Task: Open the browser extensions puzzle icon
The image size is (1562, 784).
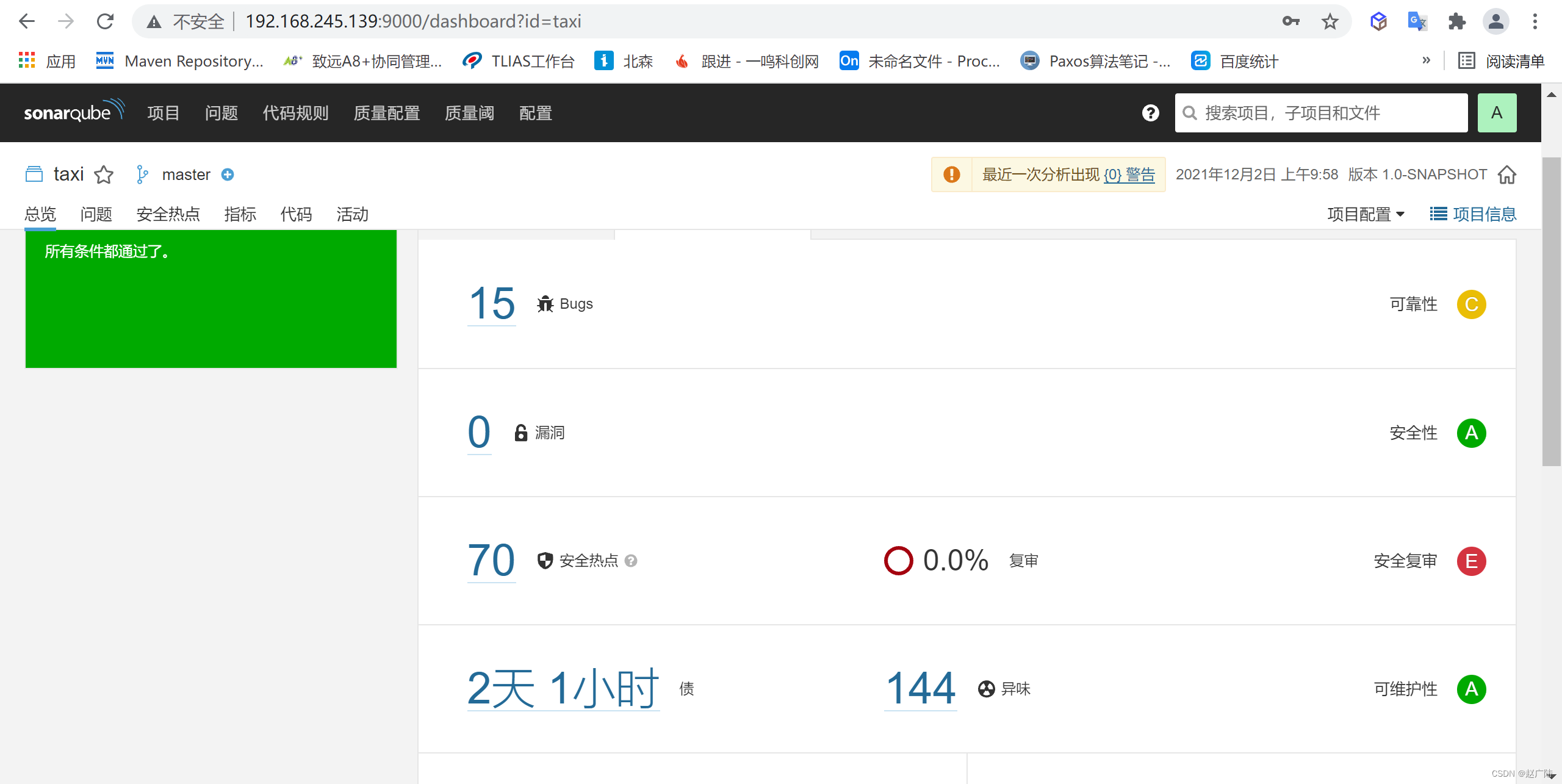Action: pyautogui.click(x=1456, y=22)
